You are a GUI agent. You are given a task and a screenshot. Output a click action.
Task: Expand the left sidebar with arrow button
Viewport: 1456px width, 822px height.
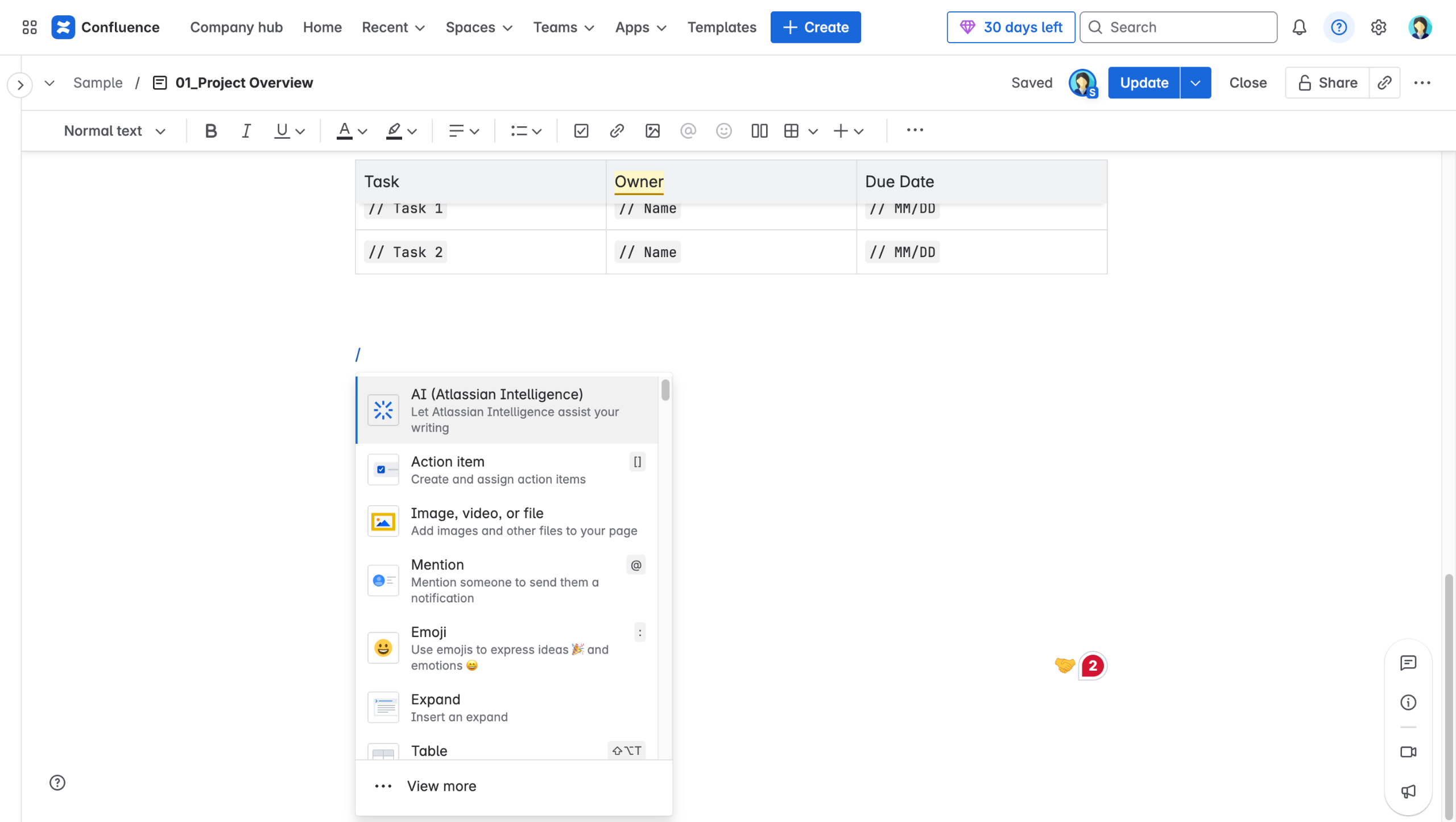point(20,85)
